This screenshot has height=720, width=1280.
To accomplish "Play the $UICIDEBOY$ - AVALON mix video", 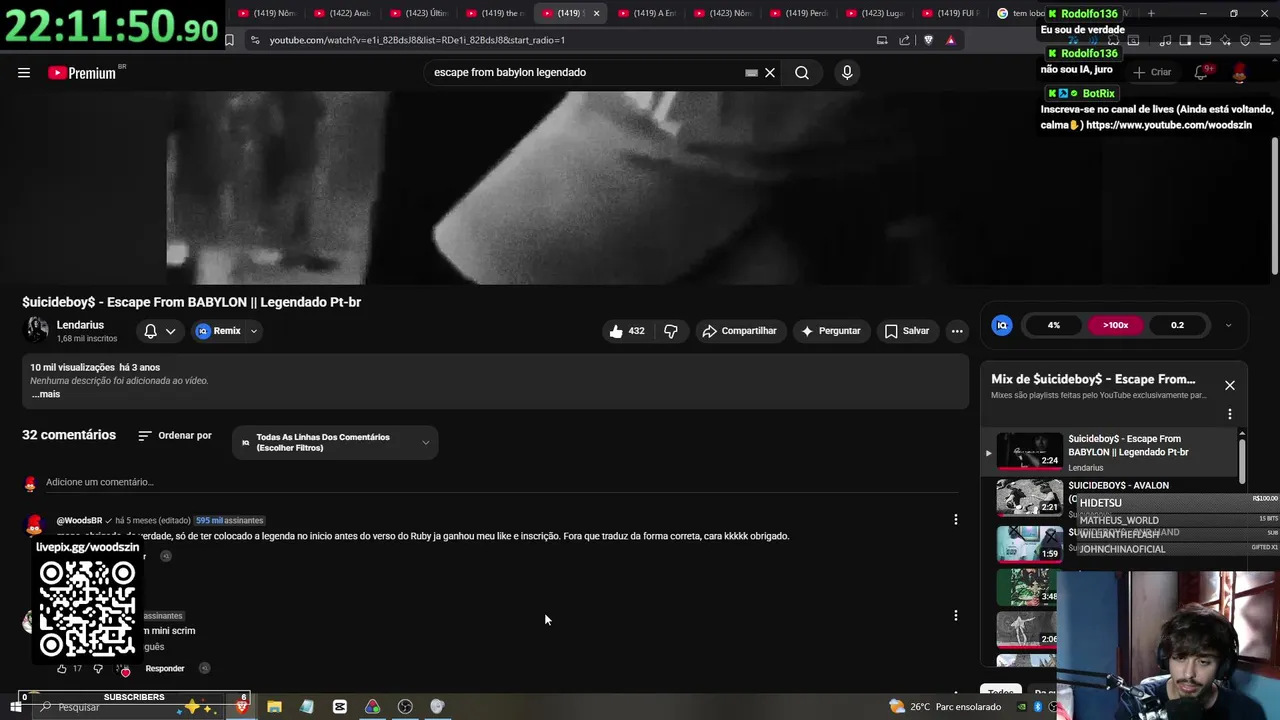I will click(1029, 496).
